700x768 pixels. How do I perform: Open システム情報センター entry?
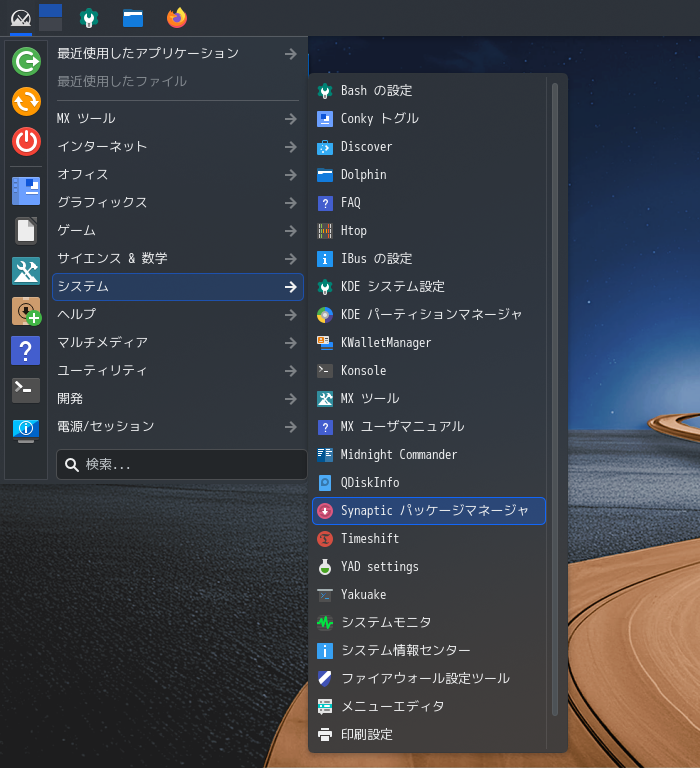point(429,650)
